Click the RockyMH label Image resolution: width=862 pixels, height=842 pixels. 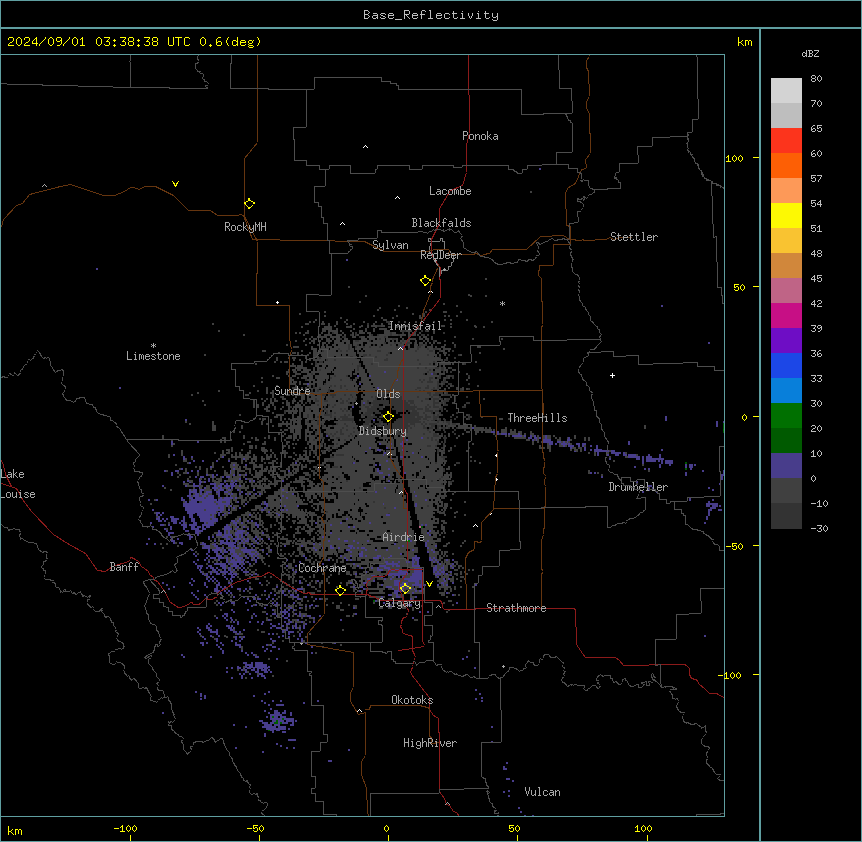[x=245, y=227]
